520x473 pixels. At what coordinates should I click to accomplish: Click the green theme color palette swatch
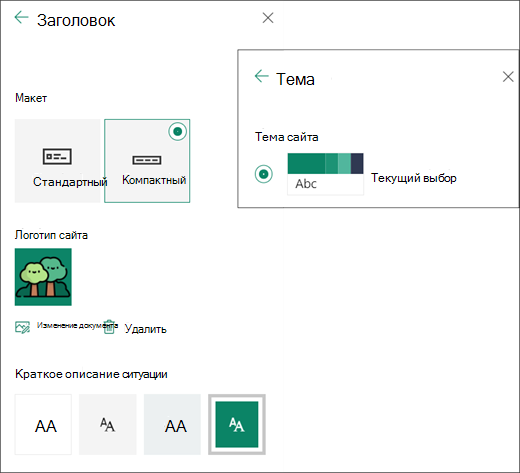pos(325,163)
